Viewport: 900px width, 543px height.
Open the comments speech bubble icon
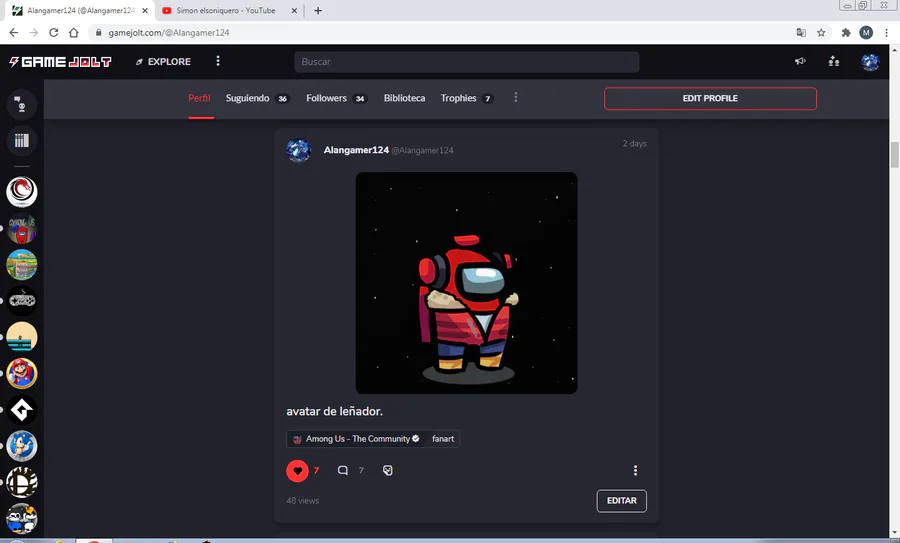point(343,471)
